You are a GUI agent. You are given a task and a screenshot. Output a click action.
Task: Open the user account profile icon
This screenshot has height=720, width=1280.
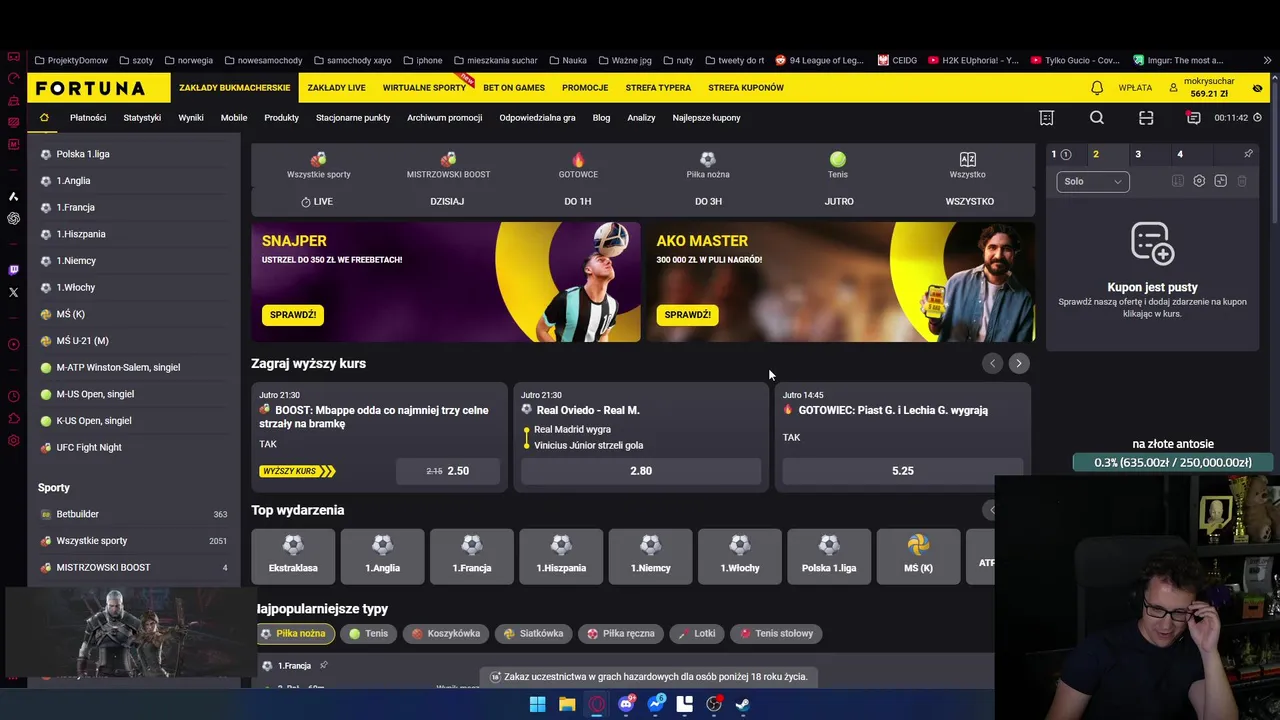(x=1173, y=88)
